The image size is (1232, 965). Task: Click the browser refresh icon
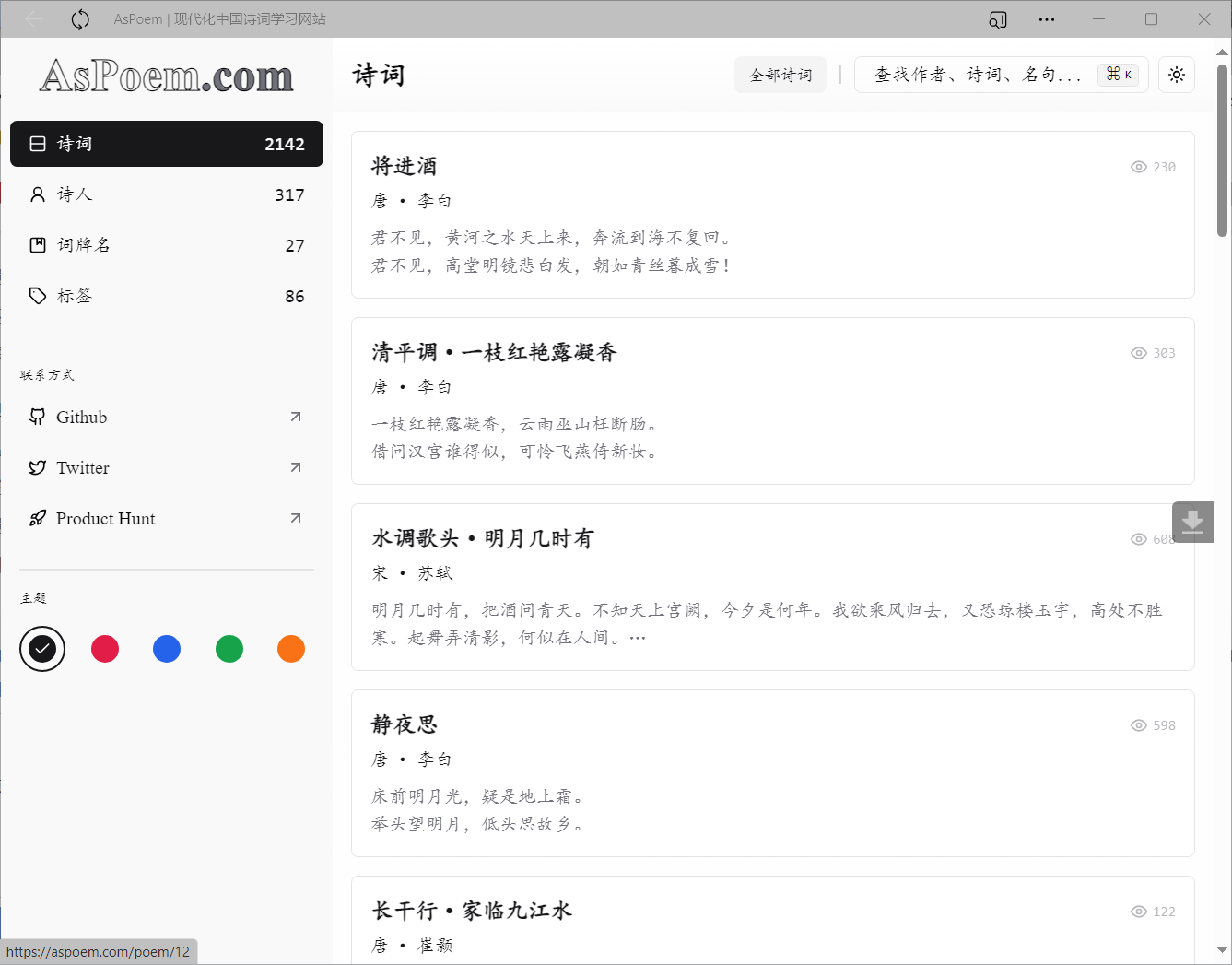pyautogui.click(x=80, y=19)
